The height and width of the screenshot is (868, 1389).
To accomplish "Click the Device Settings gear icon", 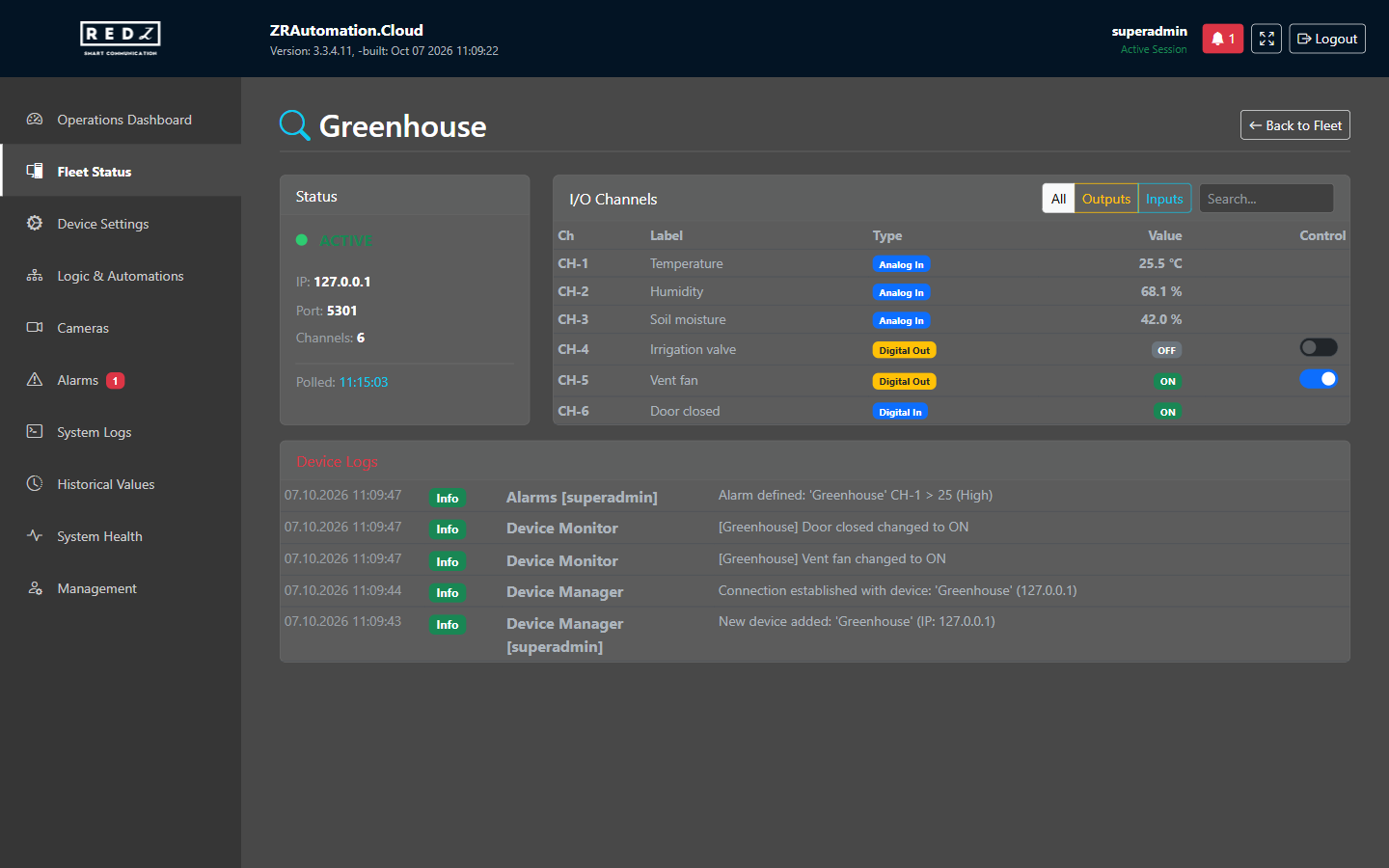I will pyautogui.click(x=35, y=224).
